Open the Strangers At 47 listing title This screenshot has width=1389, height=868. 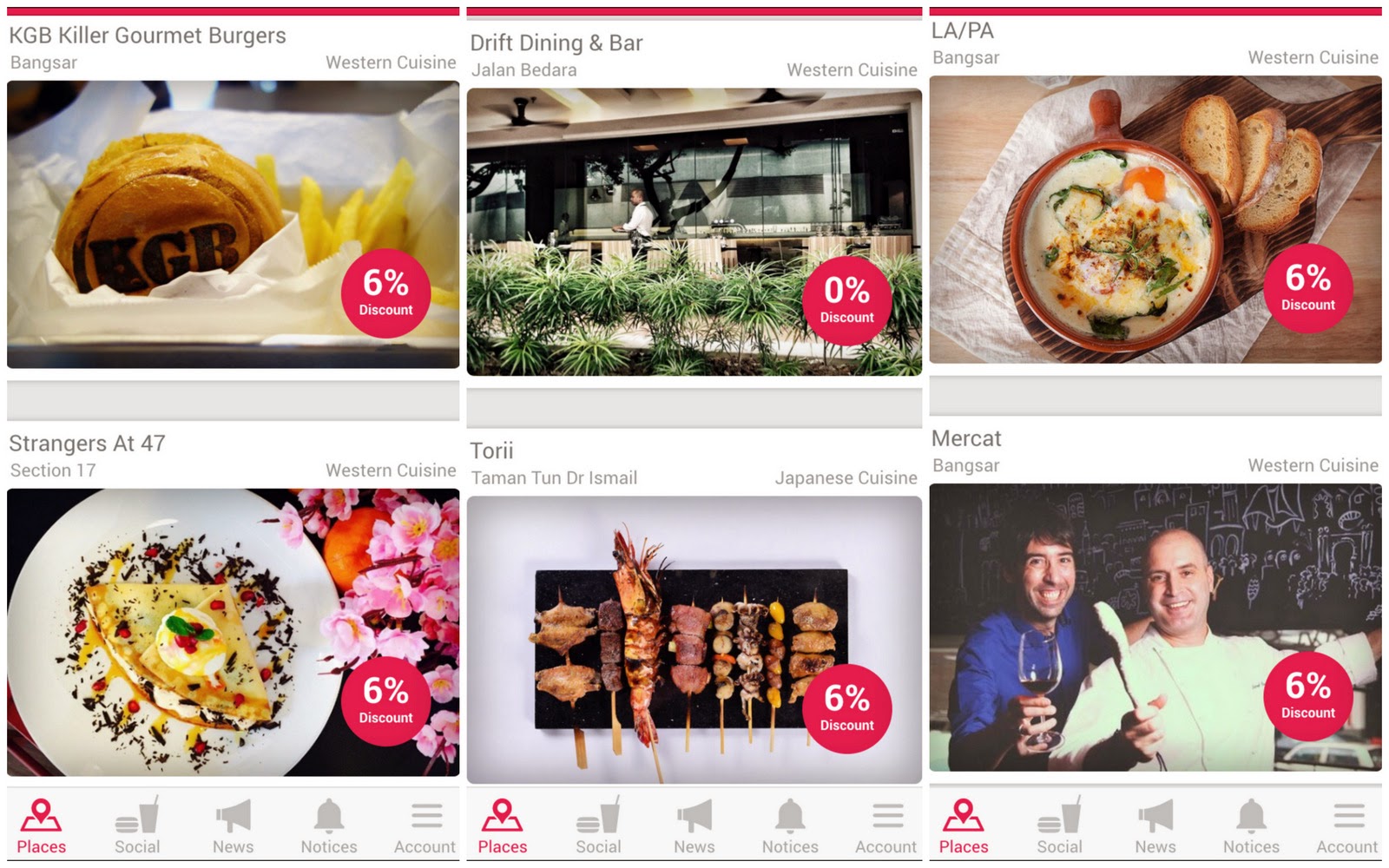click(87, 444)
